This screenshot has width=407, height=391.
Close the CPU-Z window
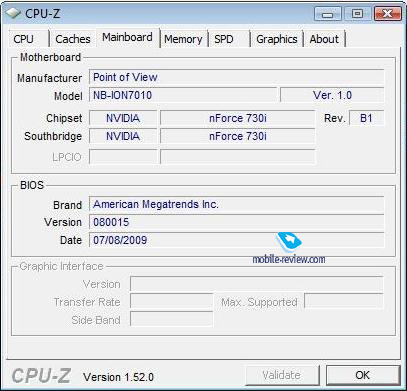pyautogui.click(x=387, y=14)
